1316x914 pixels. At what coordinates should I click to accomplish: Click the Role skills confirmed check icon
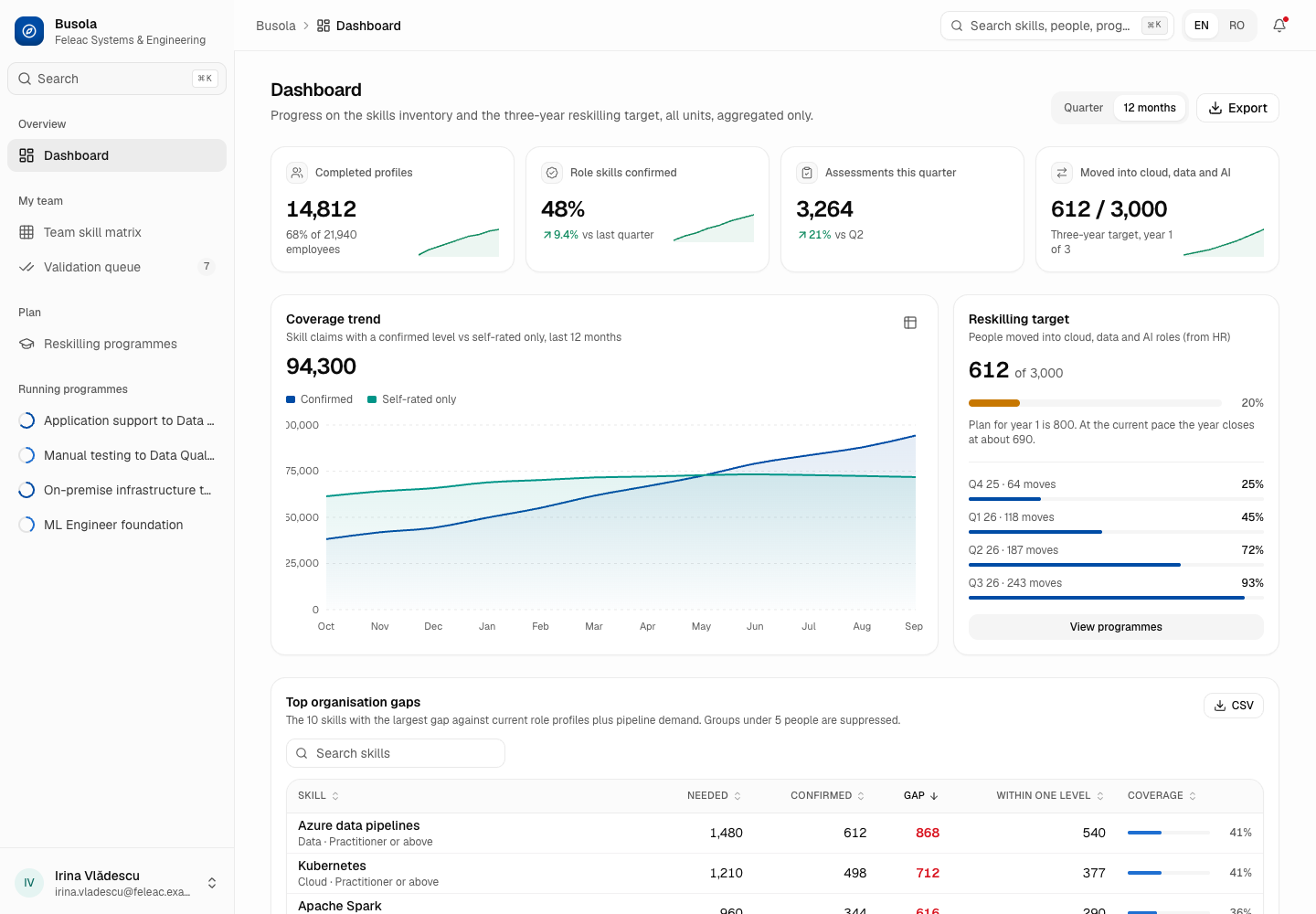click(x=552, y=173)
